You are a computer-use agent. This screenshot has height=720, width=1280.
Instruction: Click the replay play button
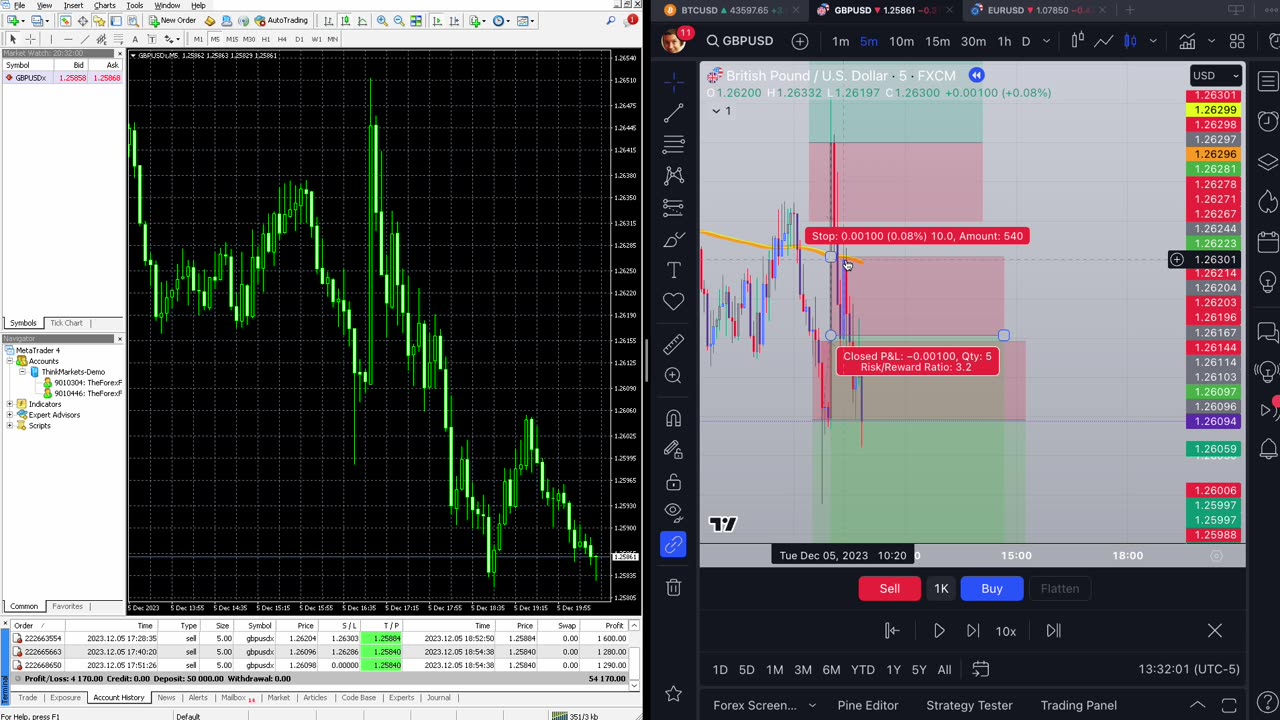tap(938, 631)
